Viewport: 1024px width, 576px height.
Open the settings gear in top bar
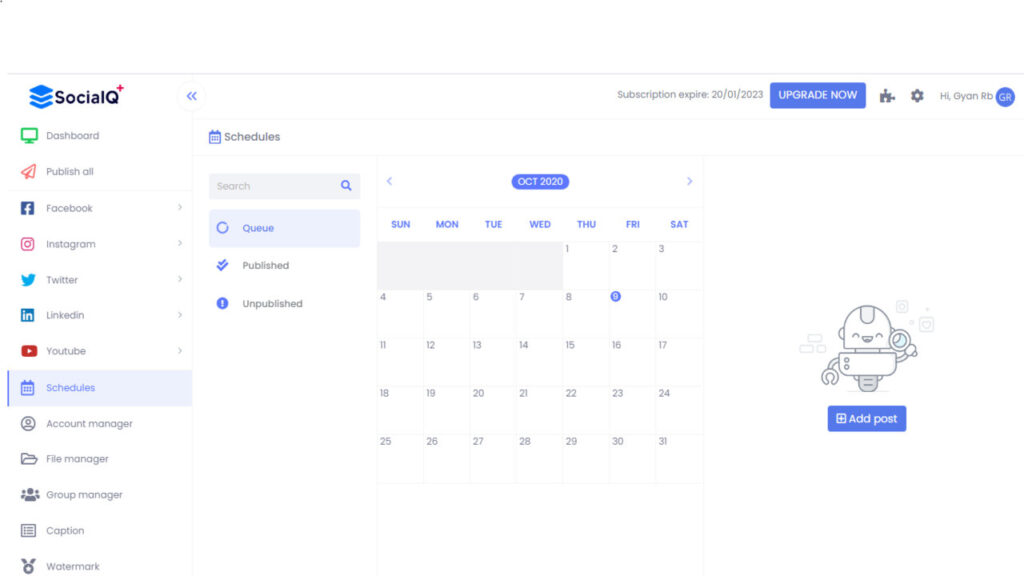pos(917,95)
